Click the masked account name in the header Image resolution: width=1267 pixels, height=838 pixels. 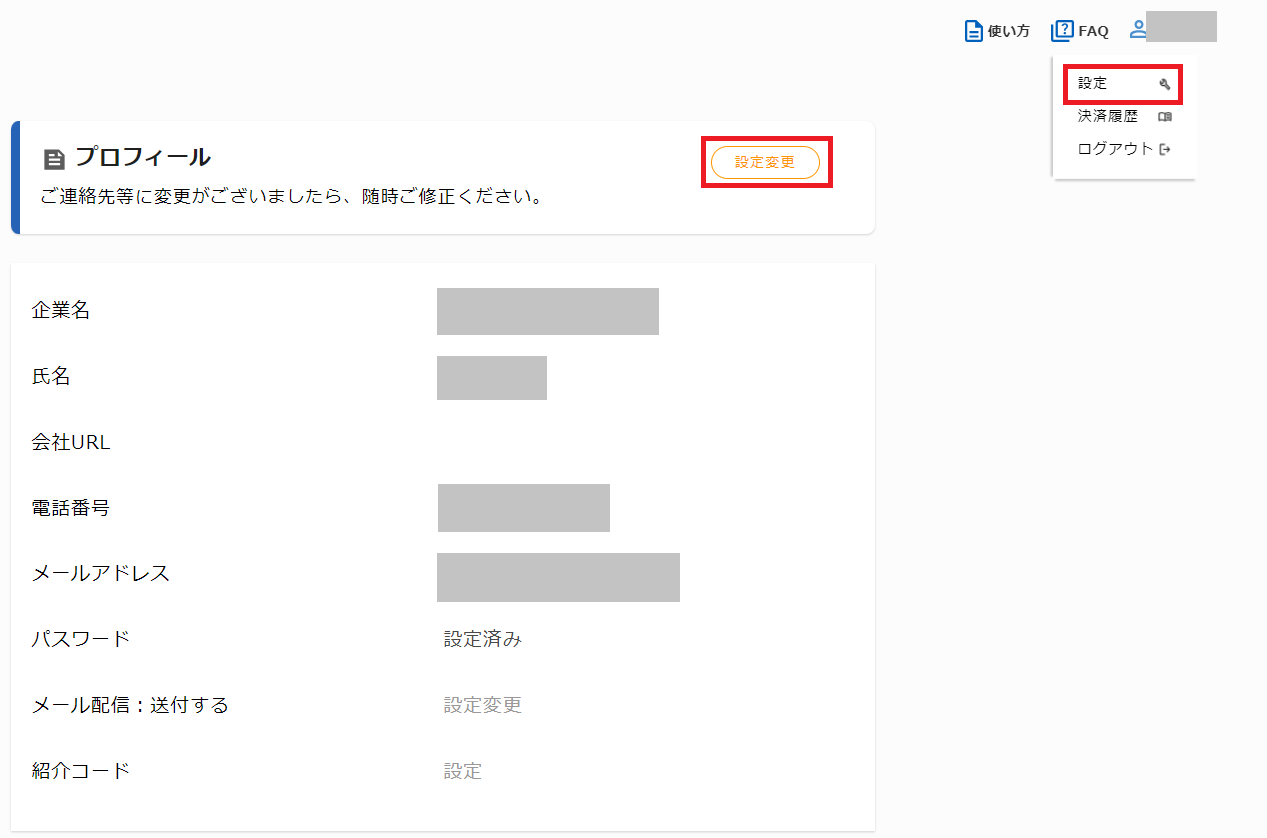pos(1184,27)
